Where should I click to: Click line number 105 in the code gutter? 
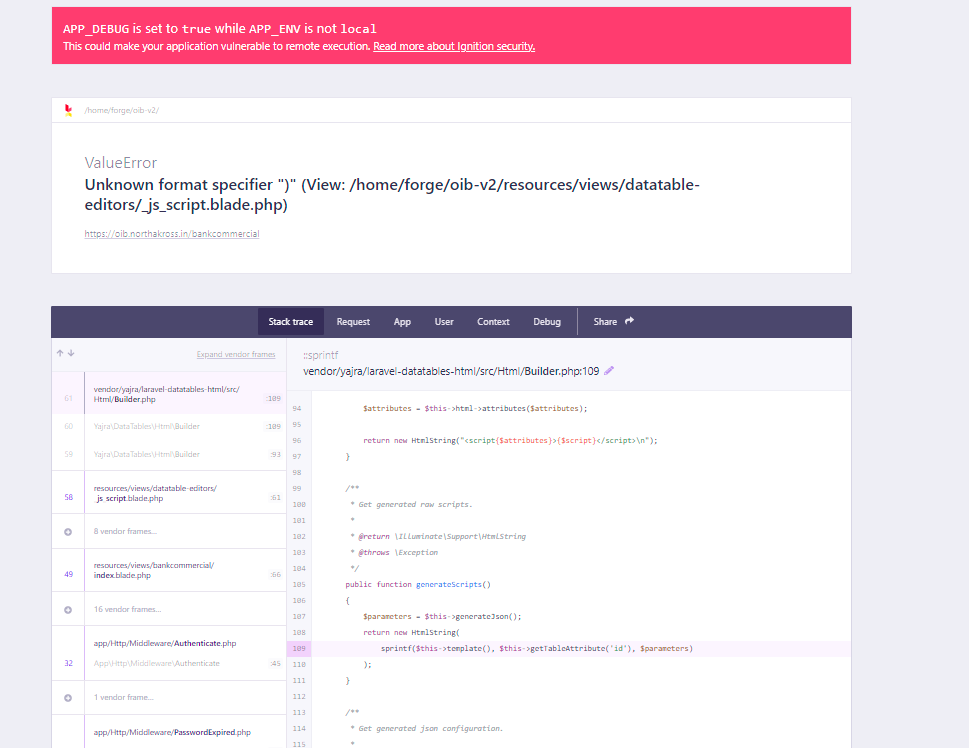coord(299,584)
